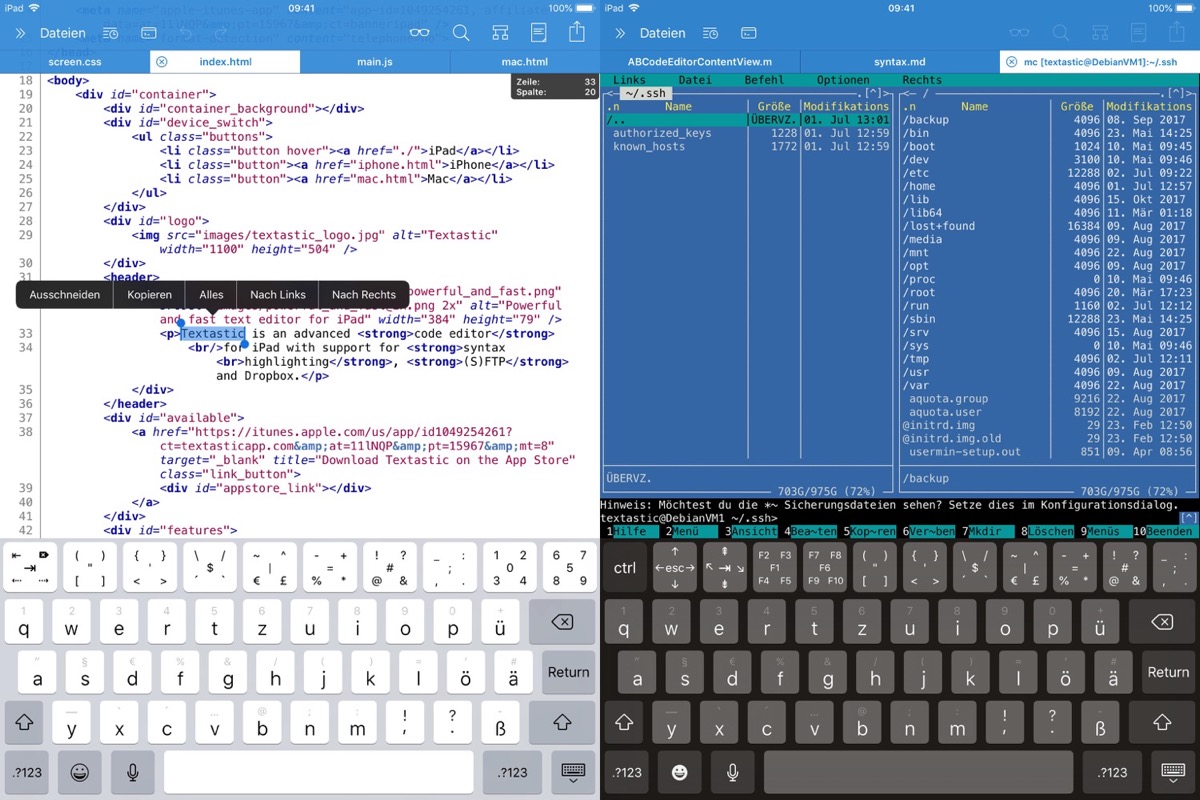The height and width of the screenshot is (800, 1200).
Task: Open terminal icon in right pane toolbar
Action: click(x=750, y=33)
